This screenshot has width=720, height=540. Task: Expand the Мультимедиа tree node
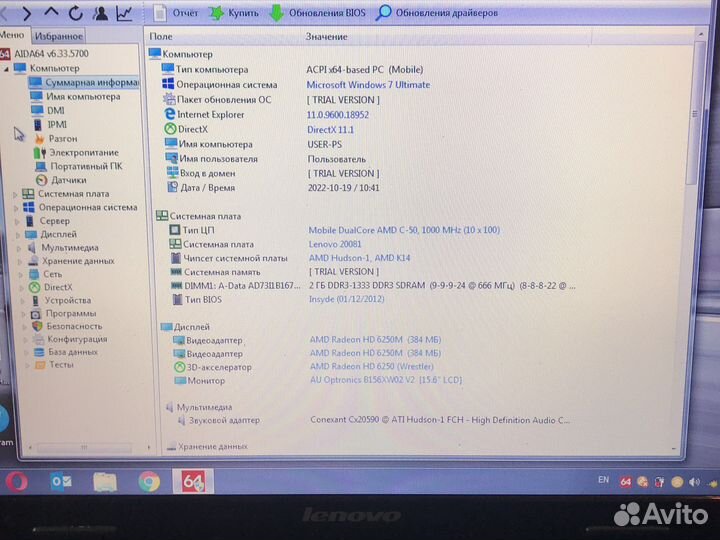[19, 248]
